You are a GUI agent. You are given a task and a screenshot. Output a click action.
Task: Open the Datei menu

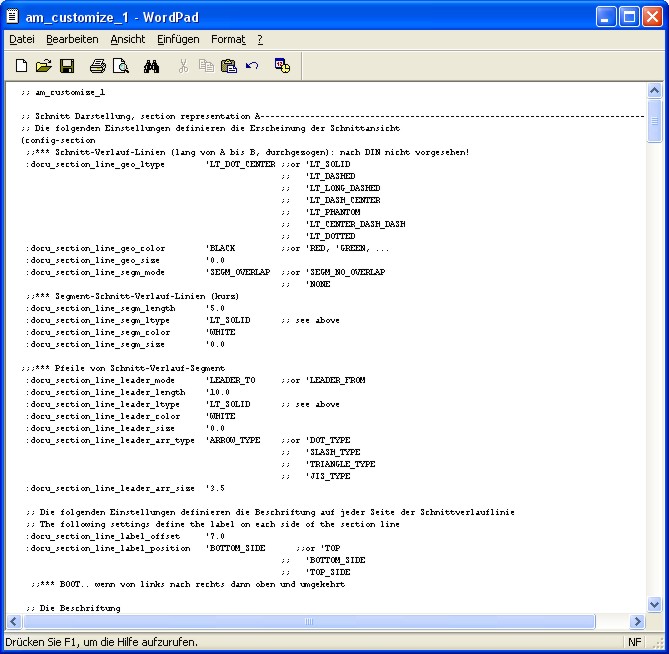point(22,39)
